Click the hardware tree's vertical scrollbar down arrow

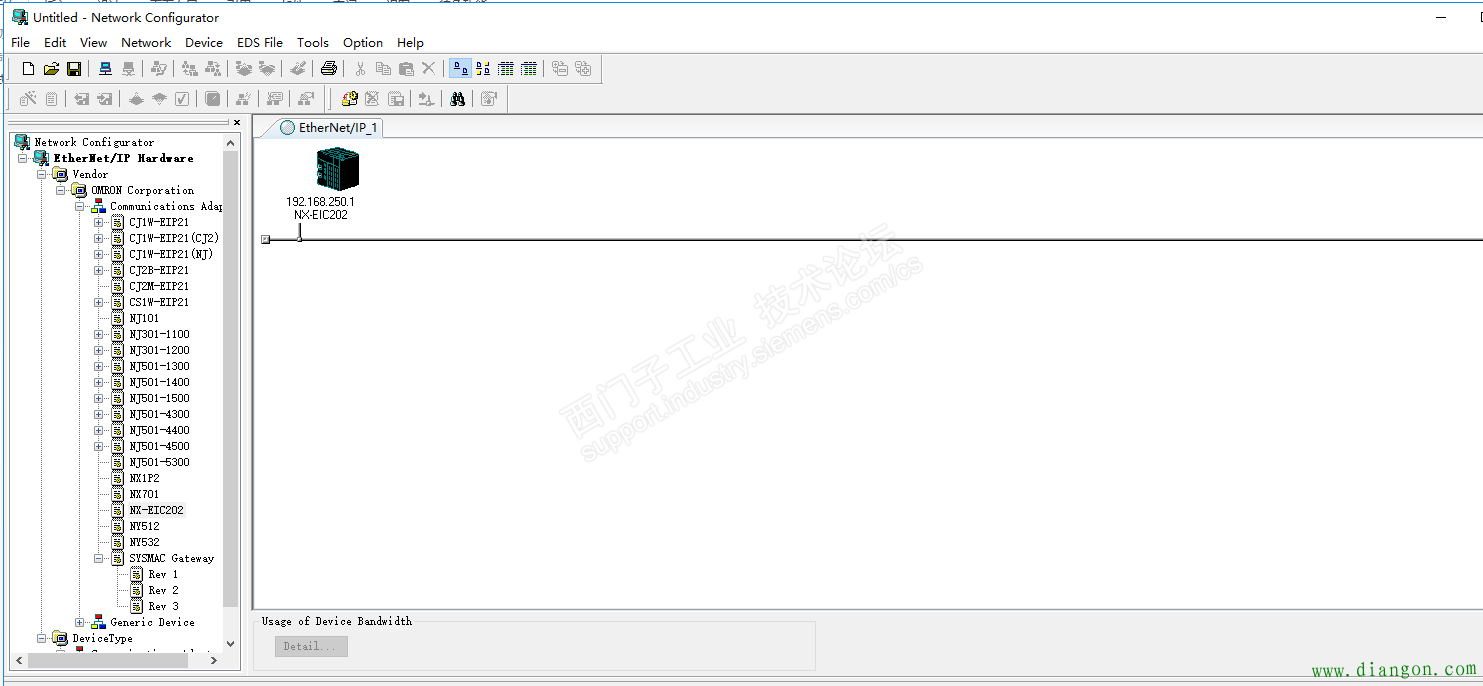click(x=231, y=643)
